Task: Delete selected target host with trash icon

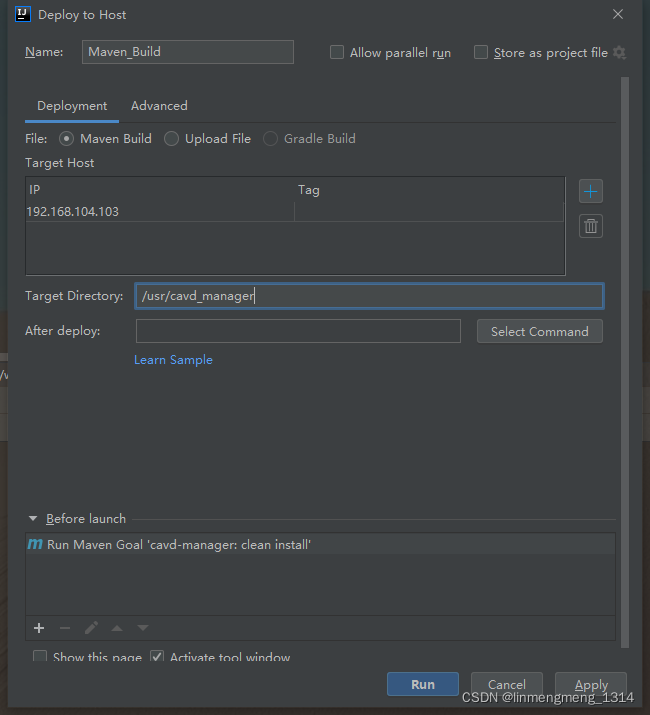Action: [x=591, y=226]
